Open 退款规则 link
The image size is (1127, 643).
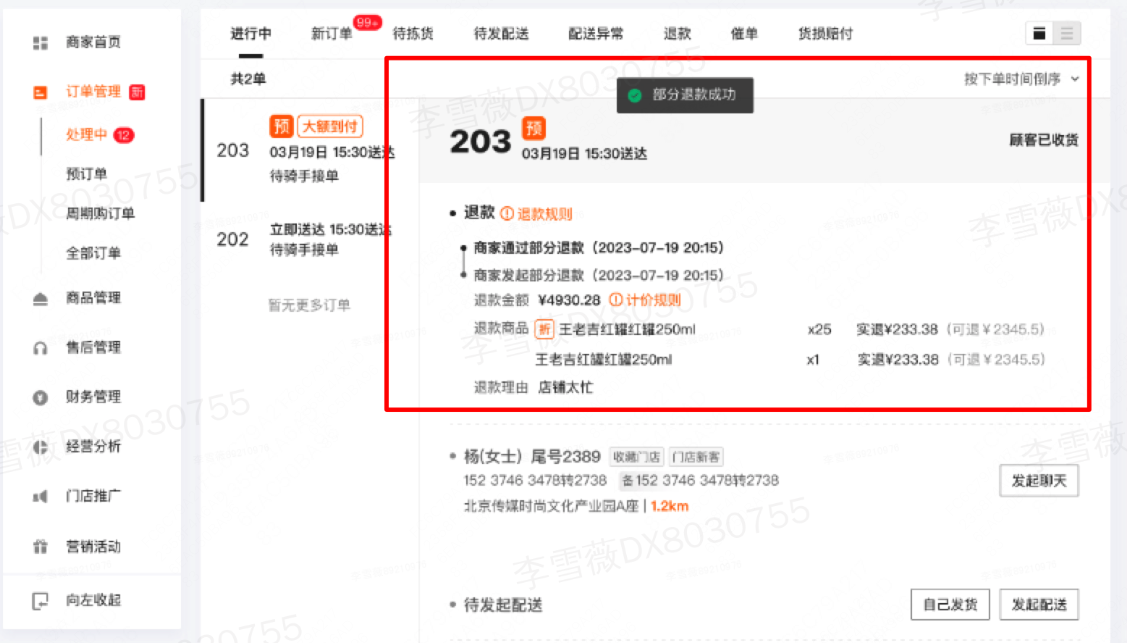(x=536, y=214)
